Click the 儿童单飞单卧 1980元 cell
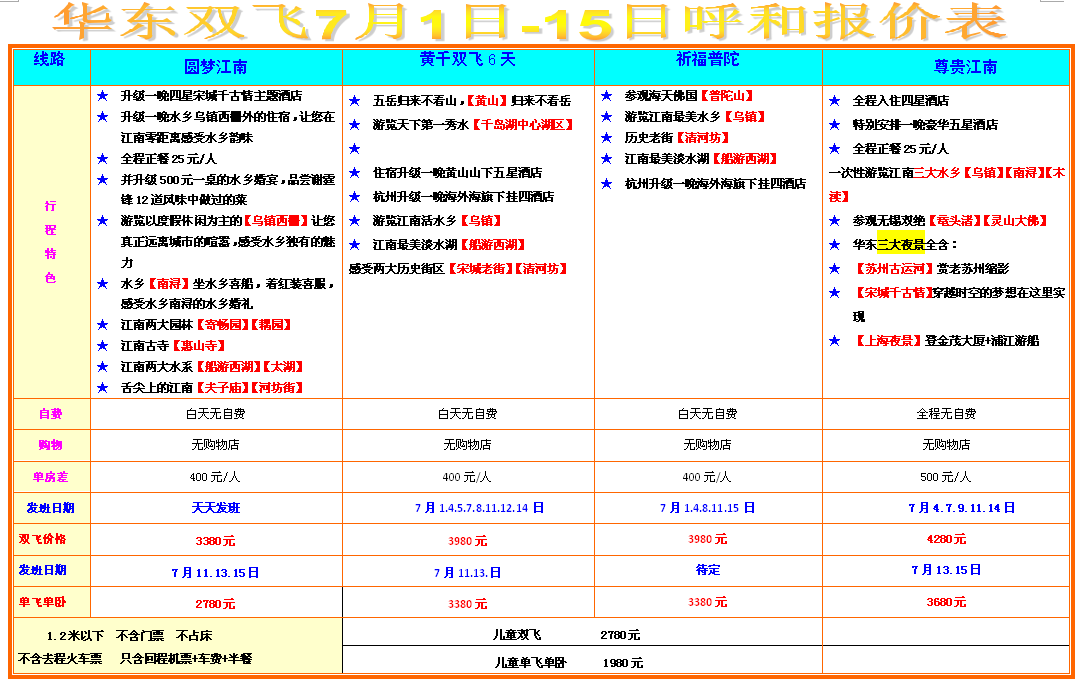This screenshot has height=682, width=1079. tap(568, 662)
